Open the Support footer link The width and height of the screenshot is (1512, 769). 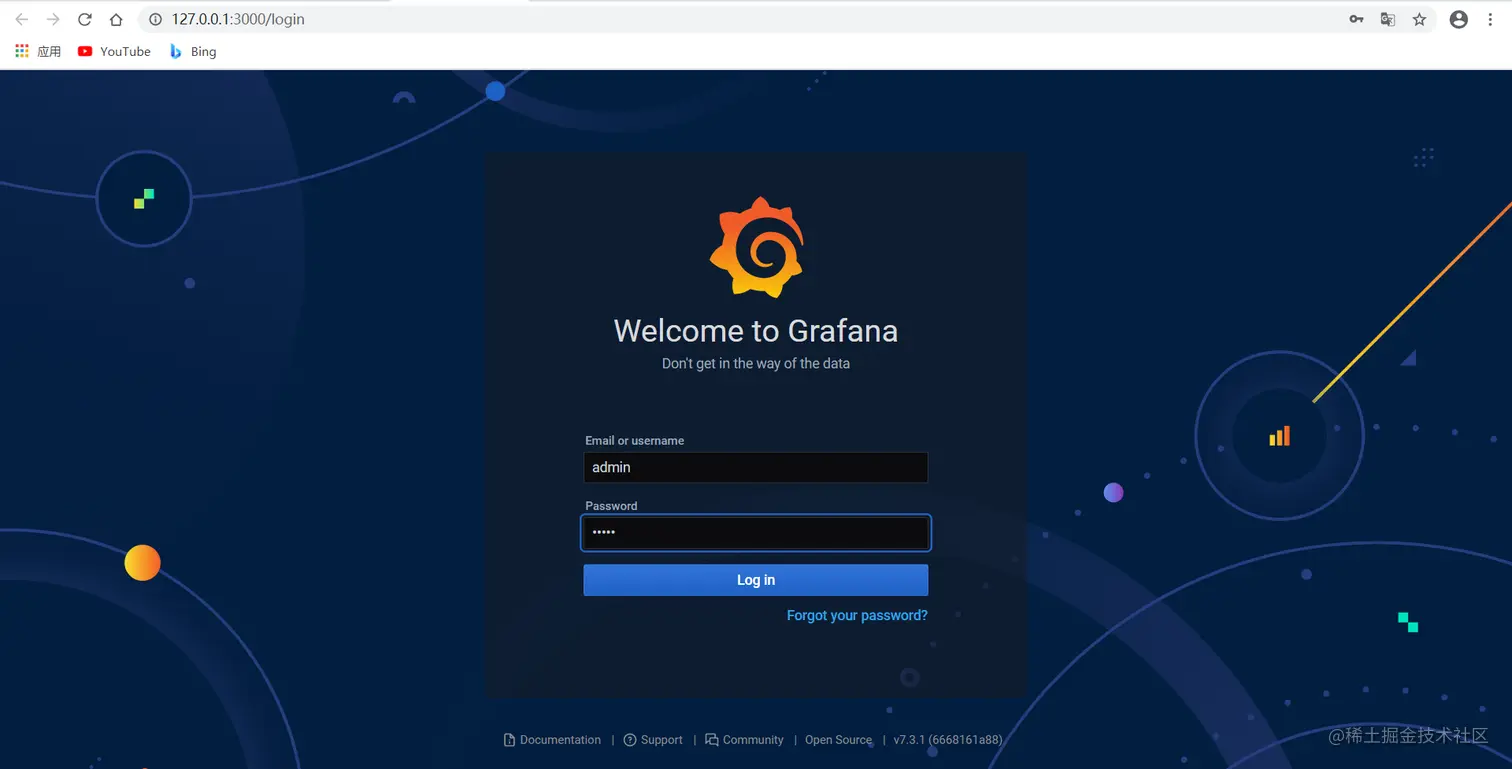(x=653, y=740)
